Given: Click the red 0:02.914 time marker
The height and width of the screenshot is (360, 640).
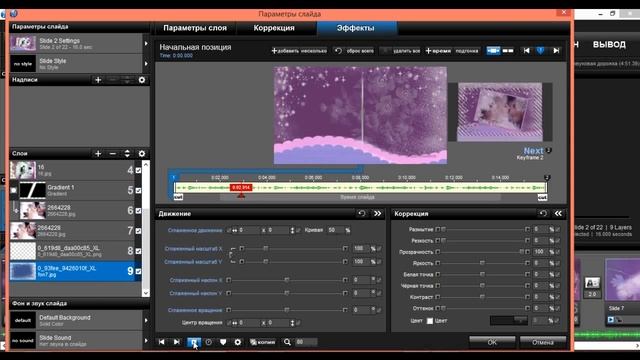Looking at the screenshot, I should [241, 187].
